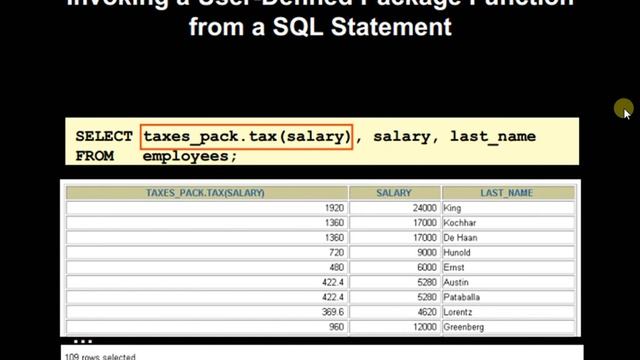This screenshot has height=360, width=640.
Task: Click the SELECT keyword in the SQL statement
Action: tap(104, 136)
